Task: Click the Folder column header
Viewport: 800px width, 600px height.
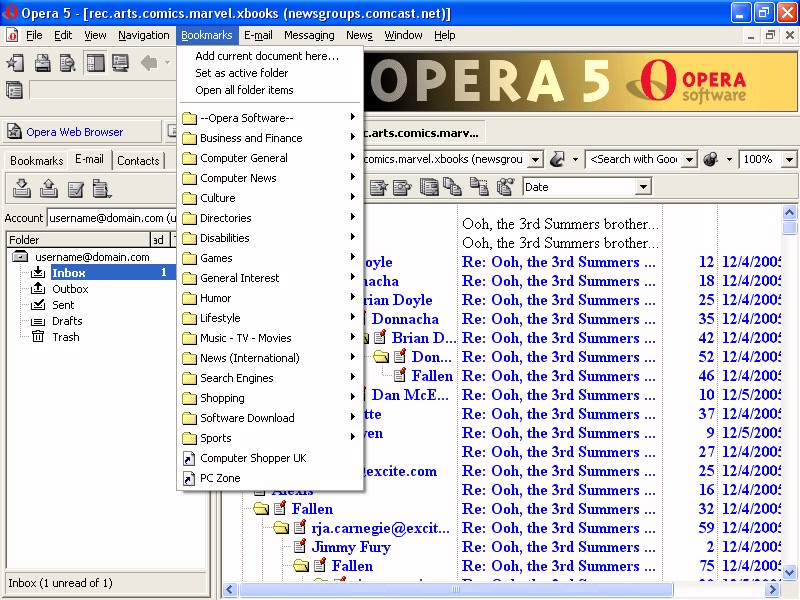Action: click(78, 240)
